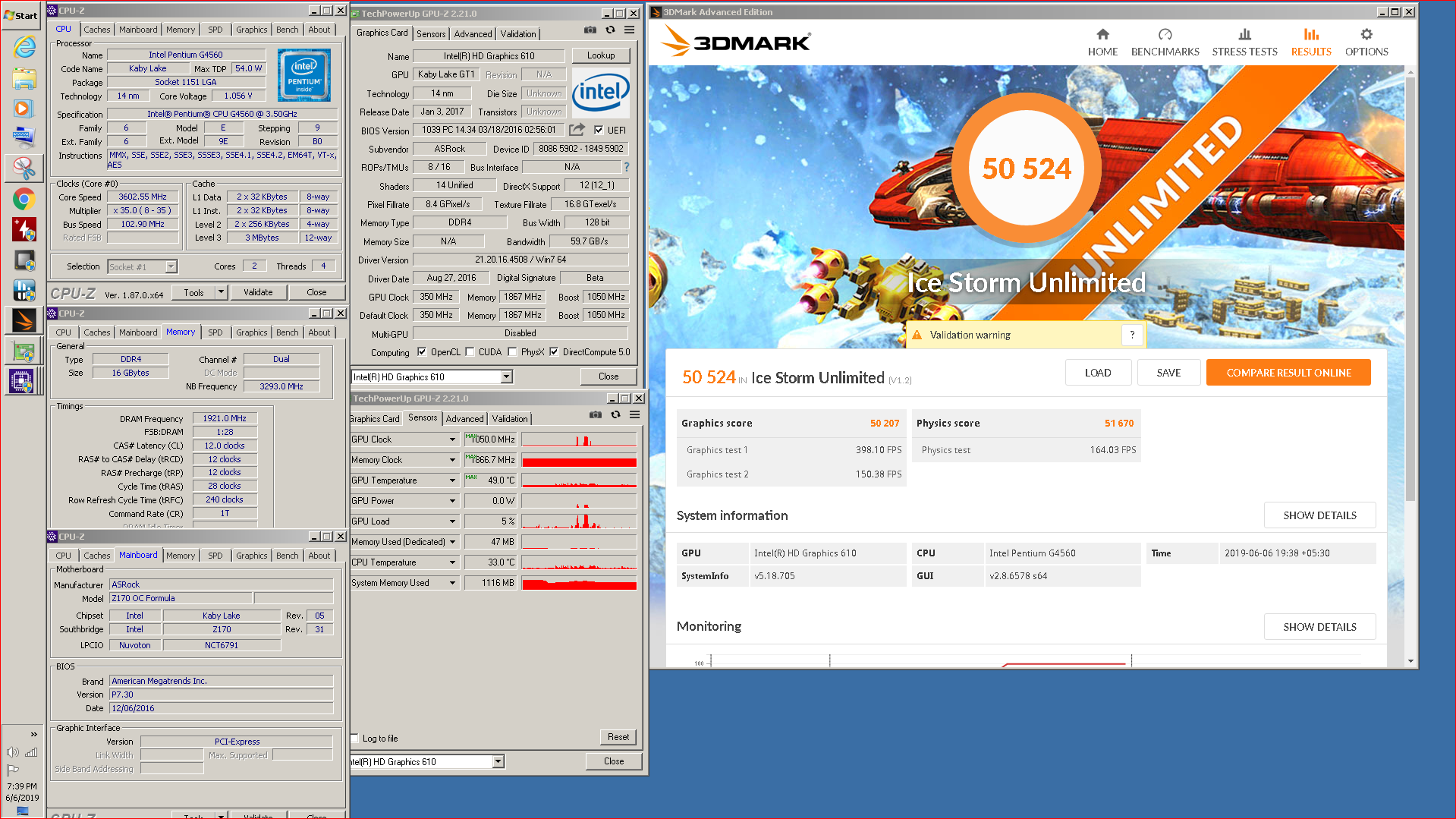Click the volume speaker icon in the system tray
This screenshot has height=819, width=1456.
pos(12,752)
